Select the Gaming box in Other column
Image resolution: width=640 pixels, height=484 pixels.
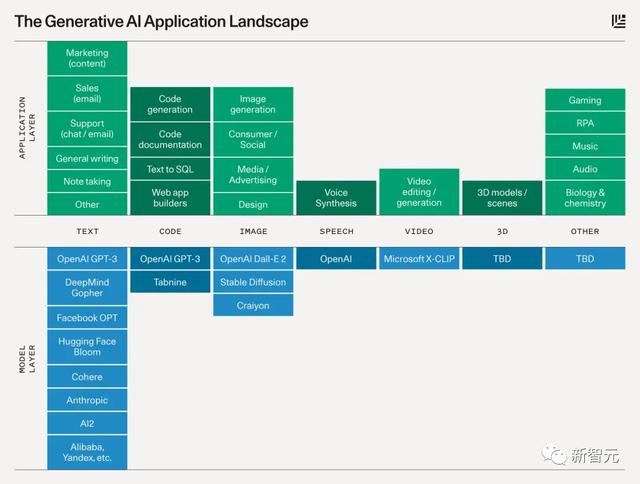[585, 100]
